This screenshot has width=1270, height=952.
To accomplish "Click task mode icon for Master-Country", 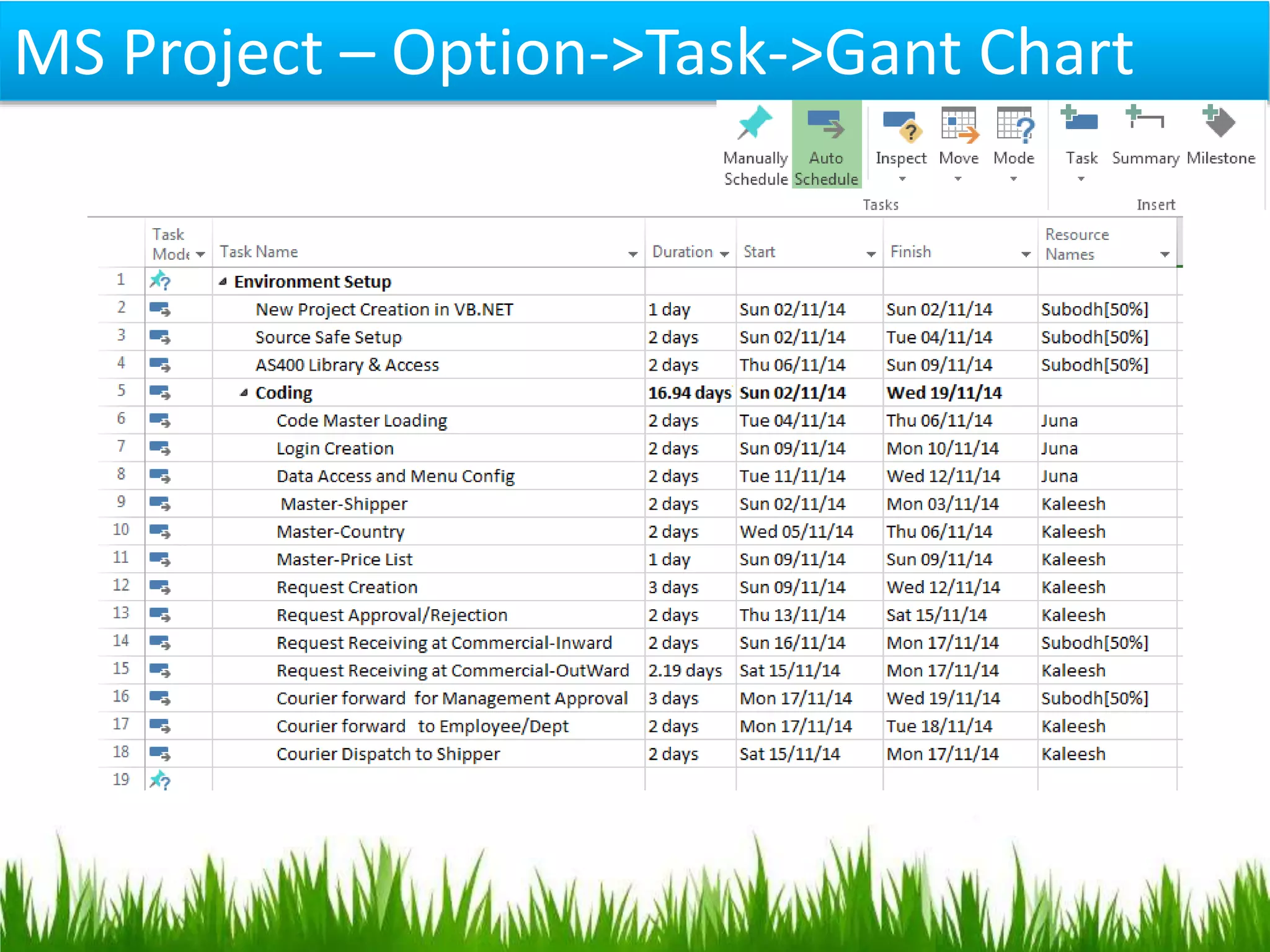I will tap(160, 531).
